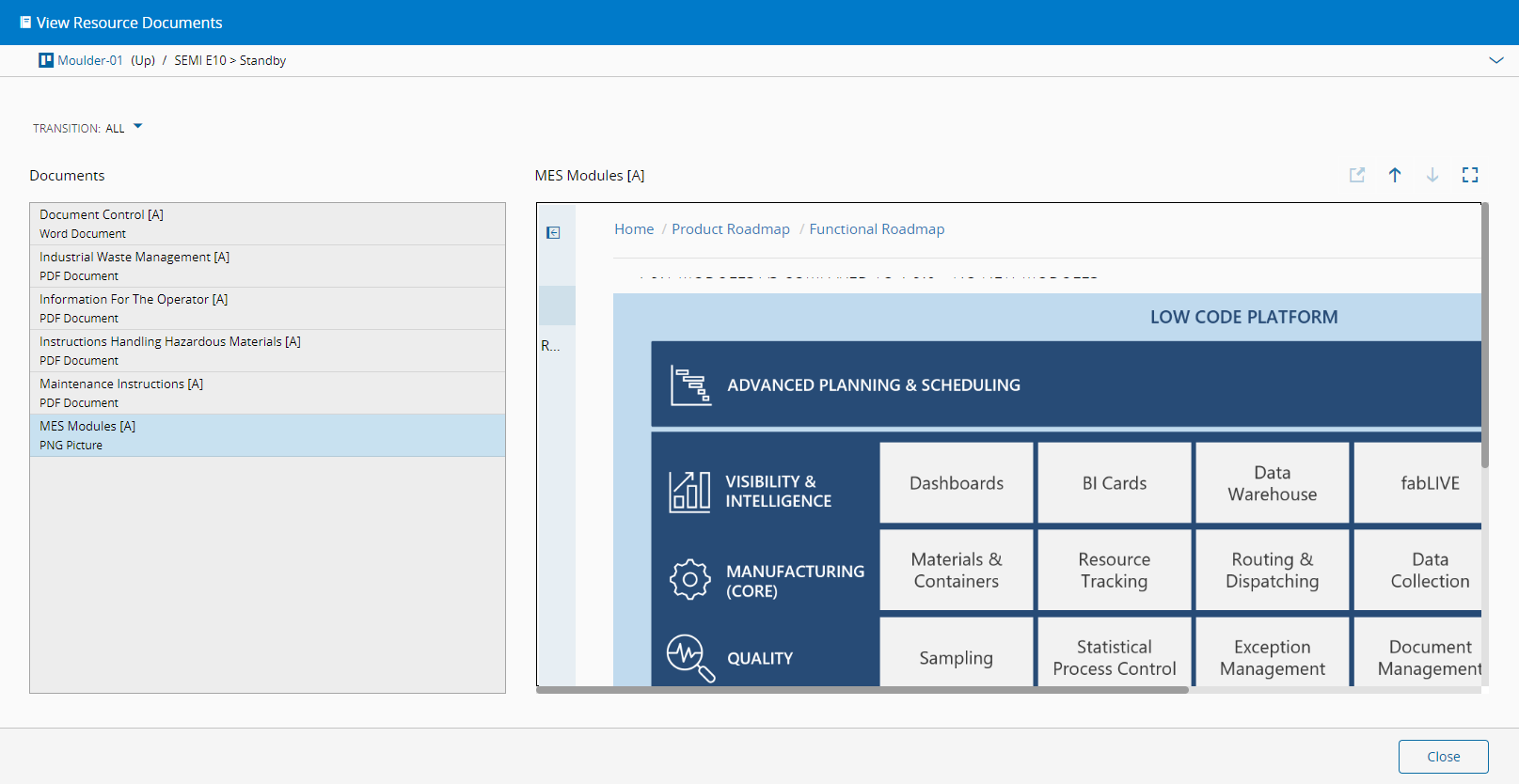
Task: Click the Manufacturing core gear icon
Action: click(689, 579)
